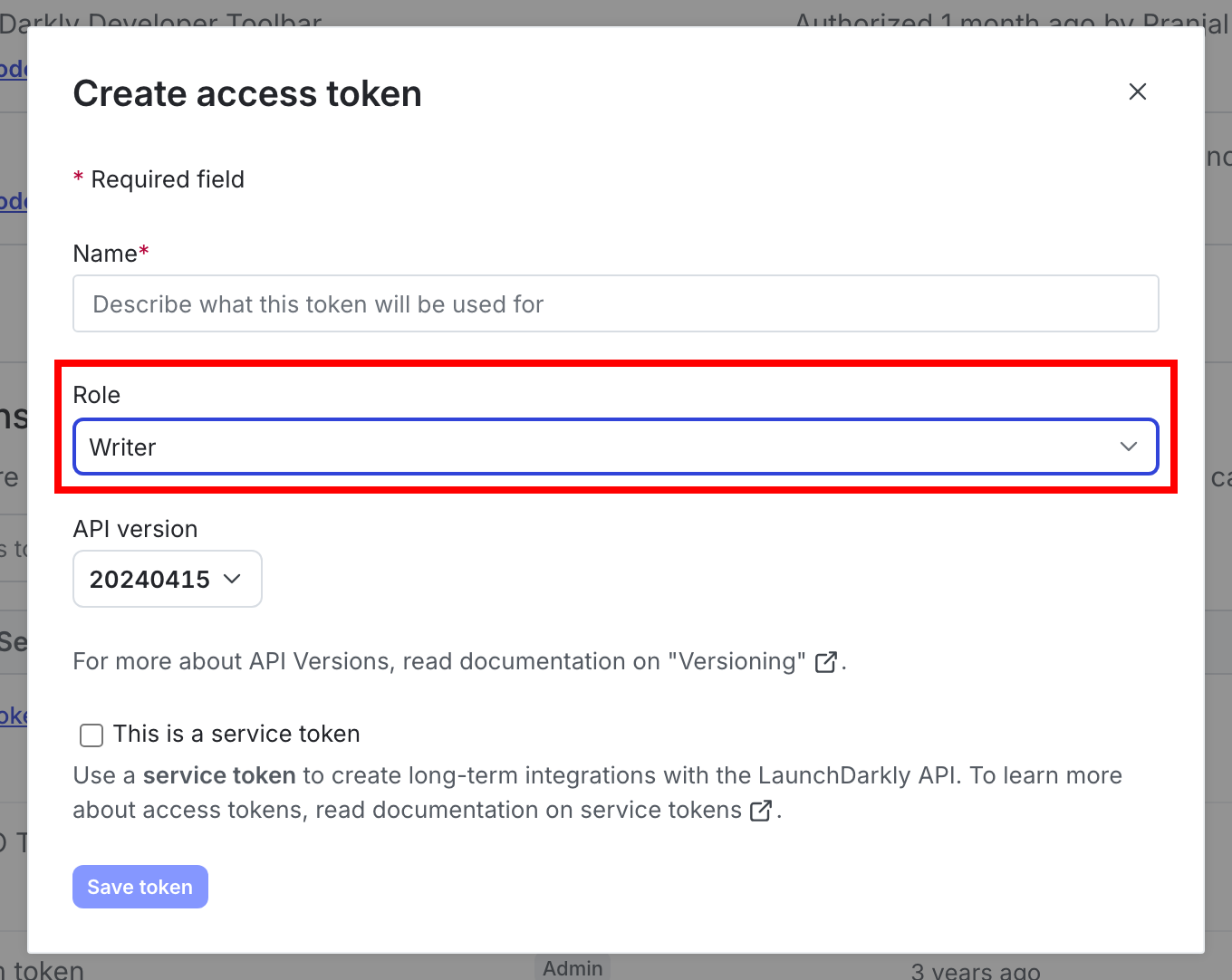Click the chevron icon on the API version selector

coord(234,579)
